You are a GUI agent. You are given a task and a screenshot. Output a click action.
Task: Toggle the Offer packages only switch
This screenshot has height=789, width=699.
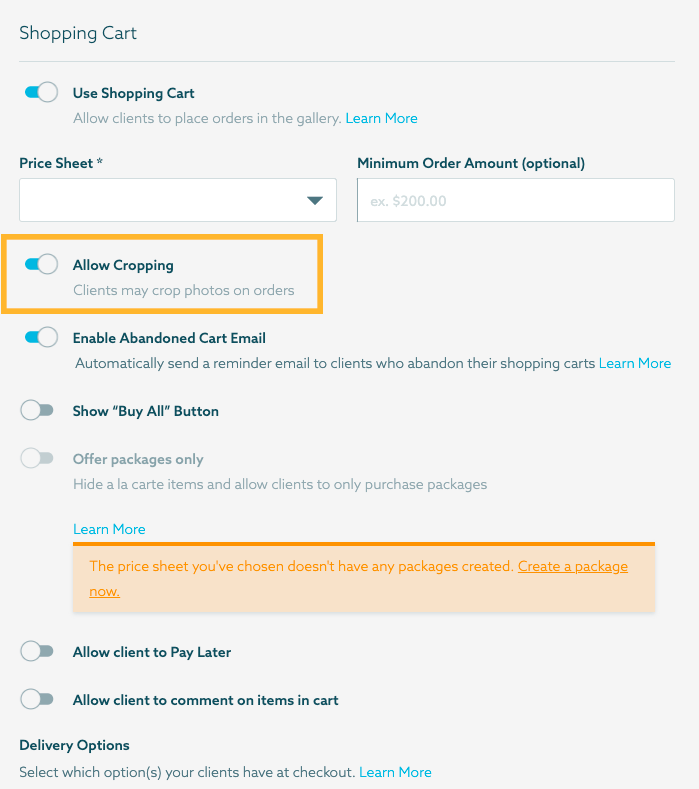(x=37, y=459)
